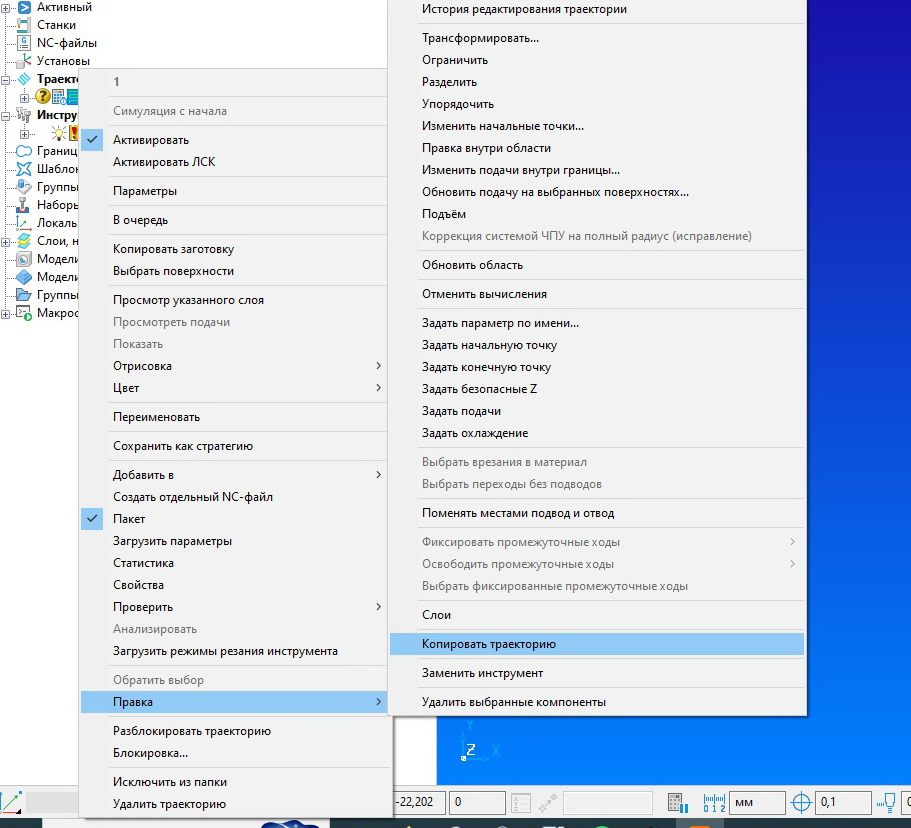Expand the Слои tree node
Viewport: 911px width, 828px height.
pyautogui.click(x=6, y=242)
